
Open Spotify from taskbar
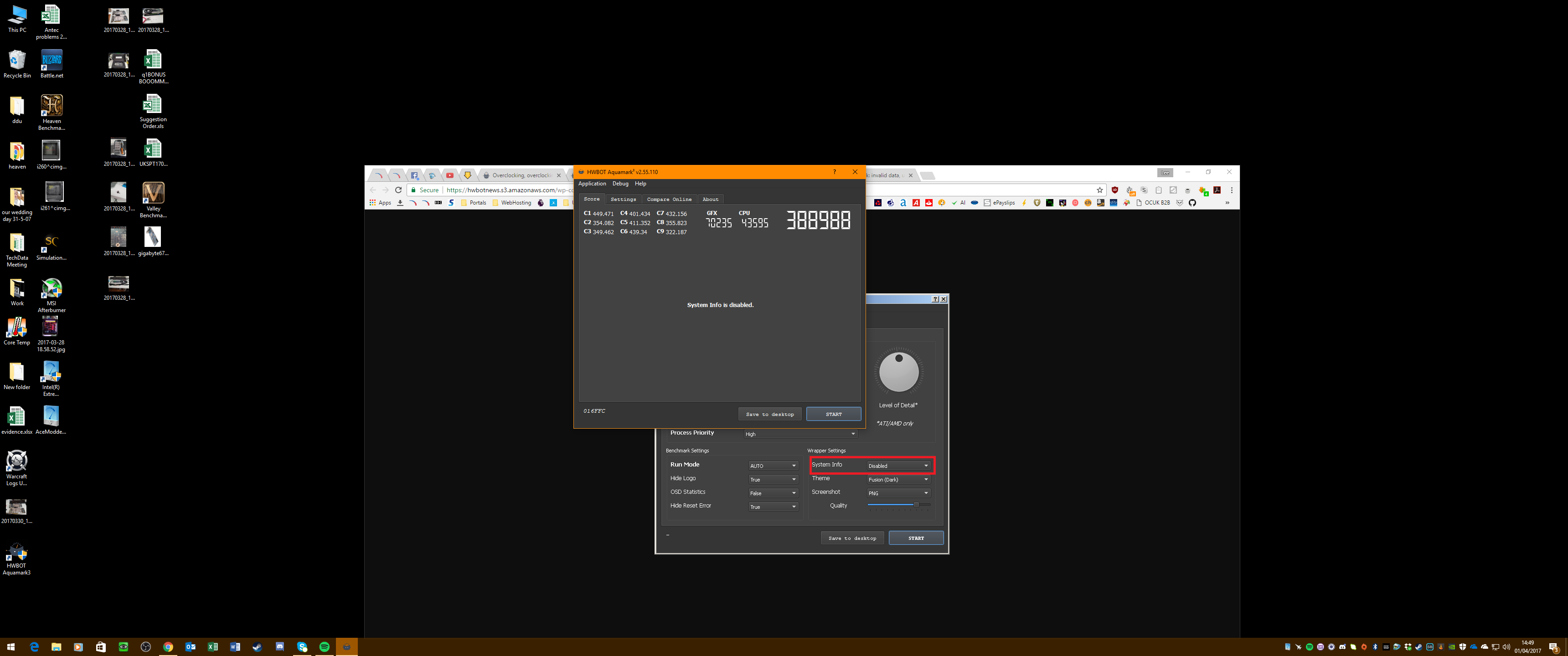(x=325, y=647)
